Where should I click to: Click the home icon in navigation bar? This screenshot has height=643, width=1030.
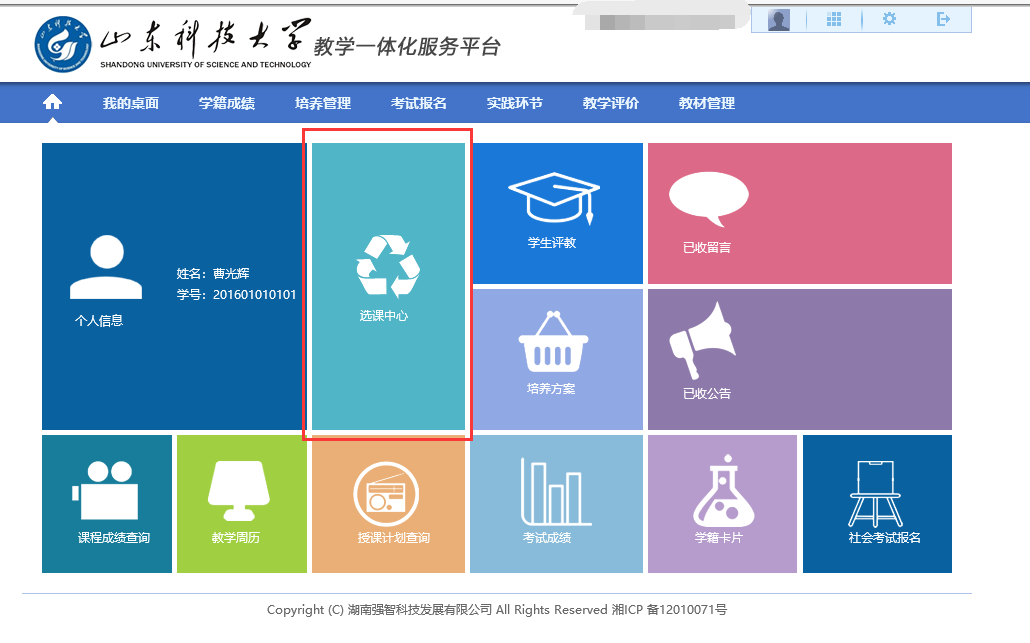[x=52, y=103]
